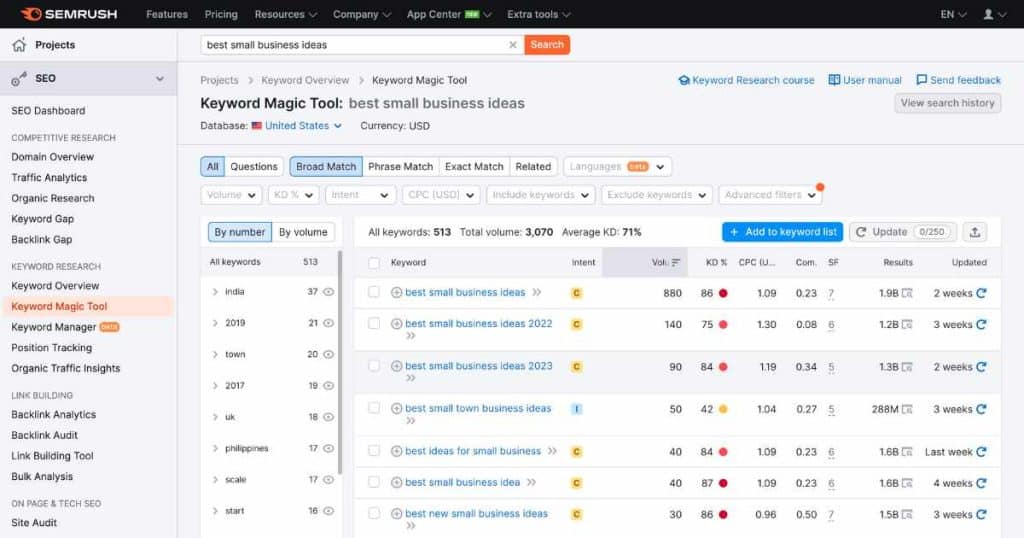Add 'best small business ideas 2023' via plus icon
The width and height of the screenshot is (1024, 538).
click(x=396, y=366)
